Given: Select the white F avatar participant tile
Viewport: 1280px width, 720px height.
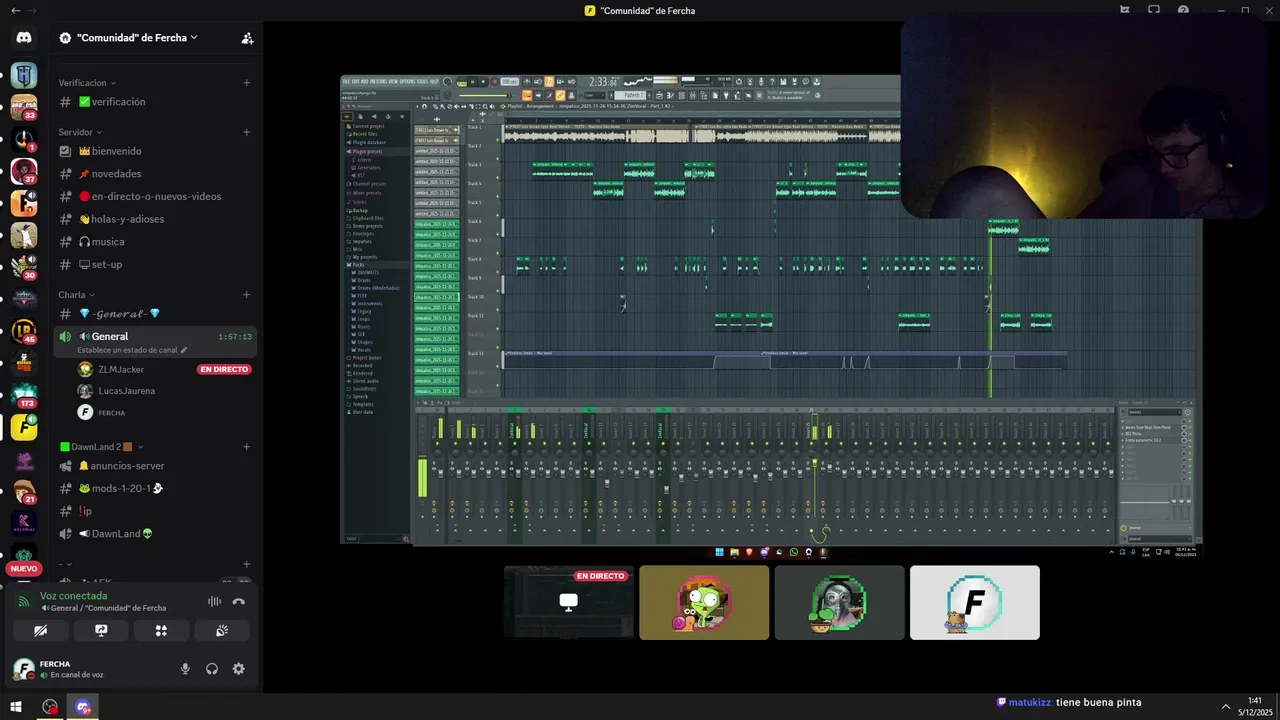Looking at the screenshot, I should [975, 602].
